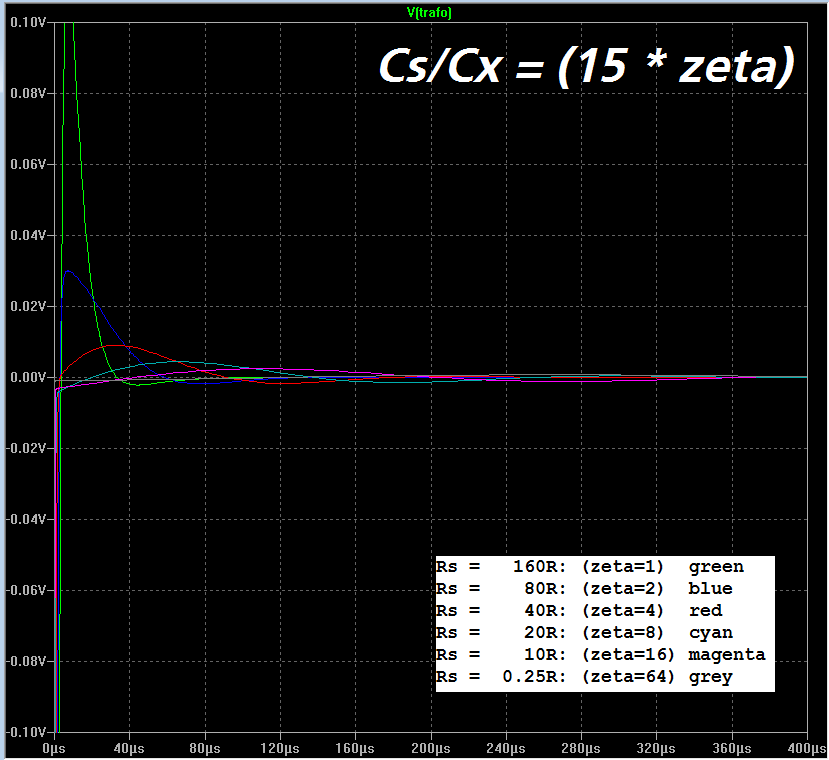Click the 0.04V vertical axis label
The width and height of the screenshot is (829, 760).
28,235
